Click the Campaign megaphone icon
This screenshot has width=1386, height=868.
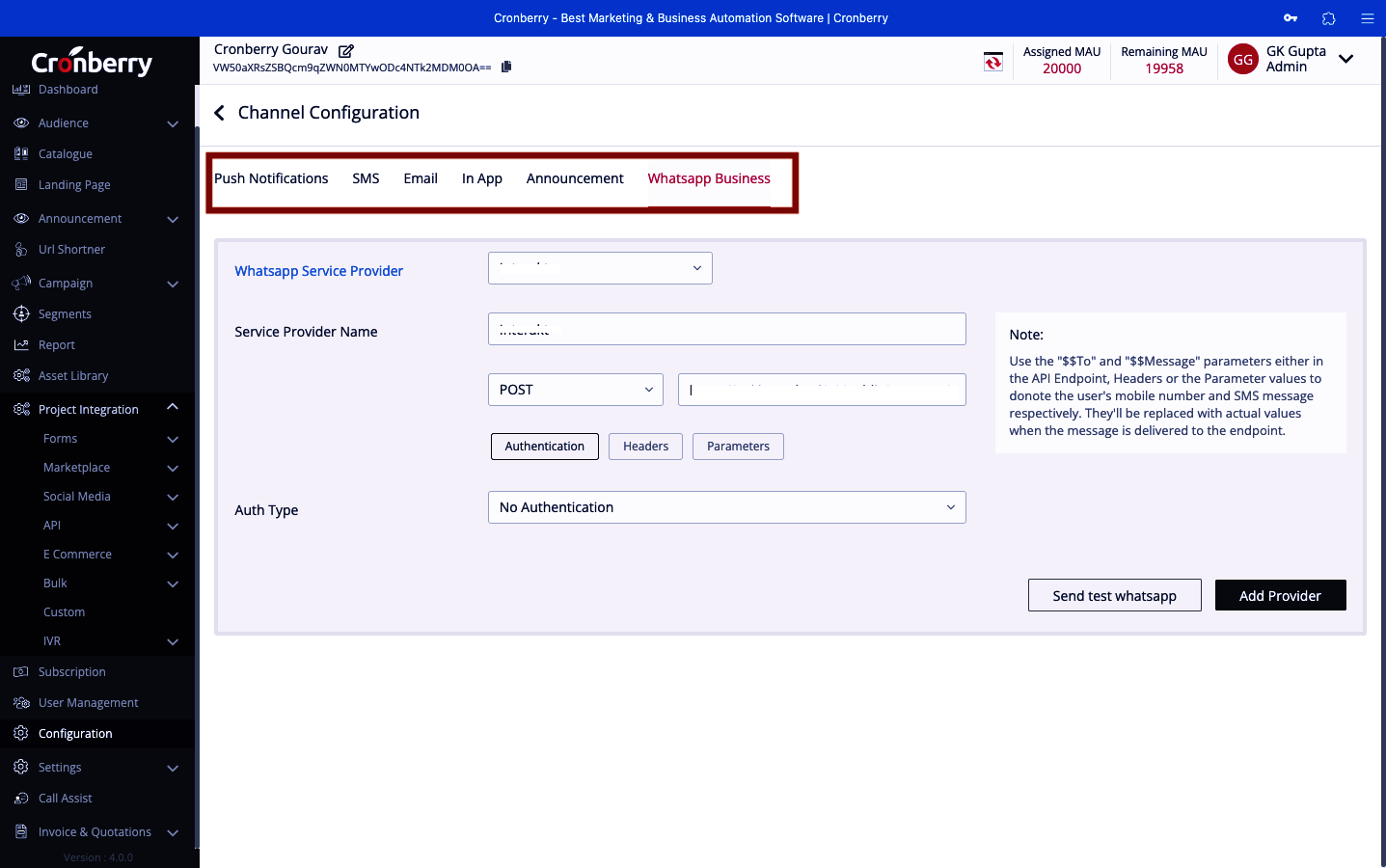point(21,284)
